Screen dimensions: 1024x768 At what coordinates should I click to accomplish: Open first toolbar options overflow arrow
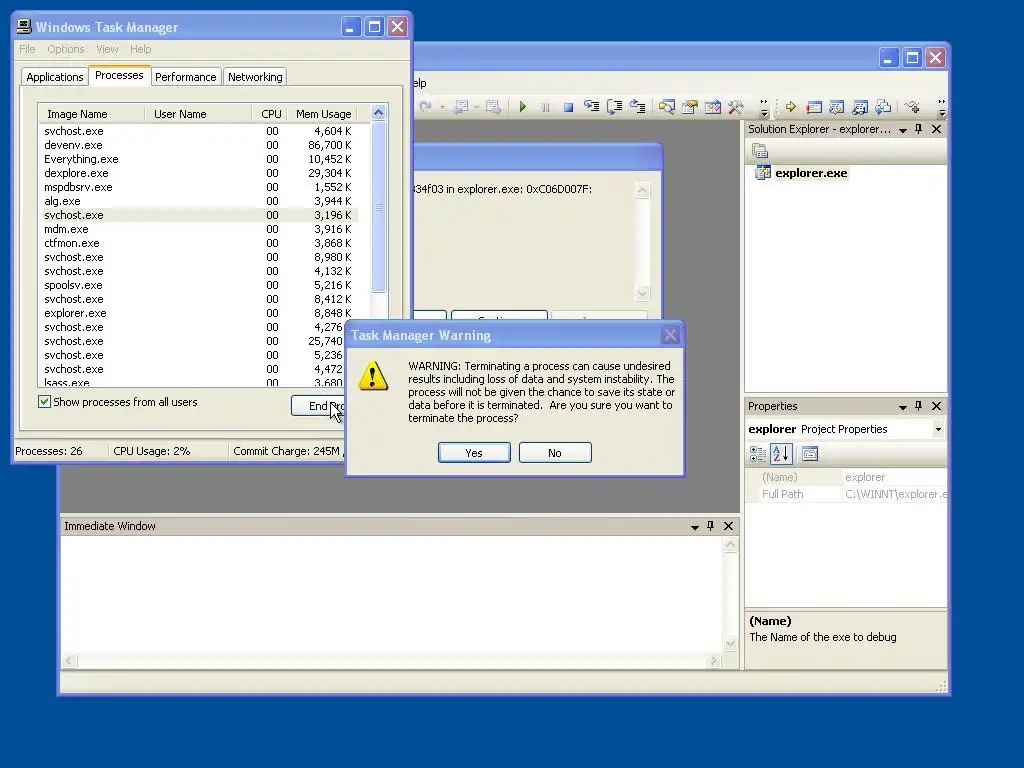point(764,107)
